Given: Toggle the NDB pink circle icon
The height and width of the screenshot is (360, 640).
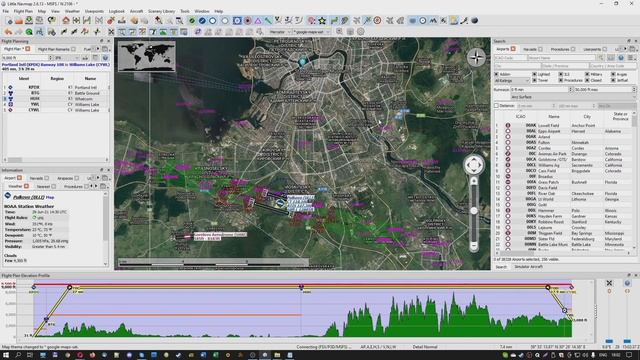Looking at the screenshot, I should coord(248,20).
